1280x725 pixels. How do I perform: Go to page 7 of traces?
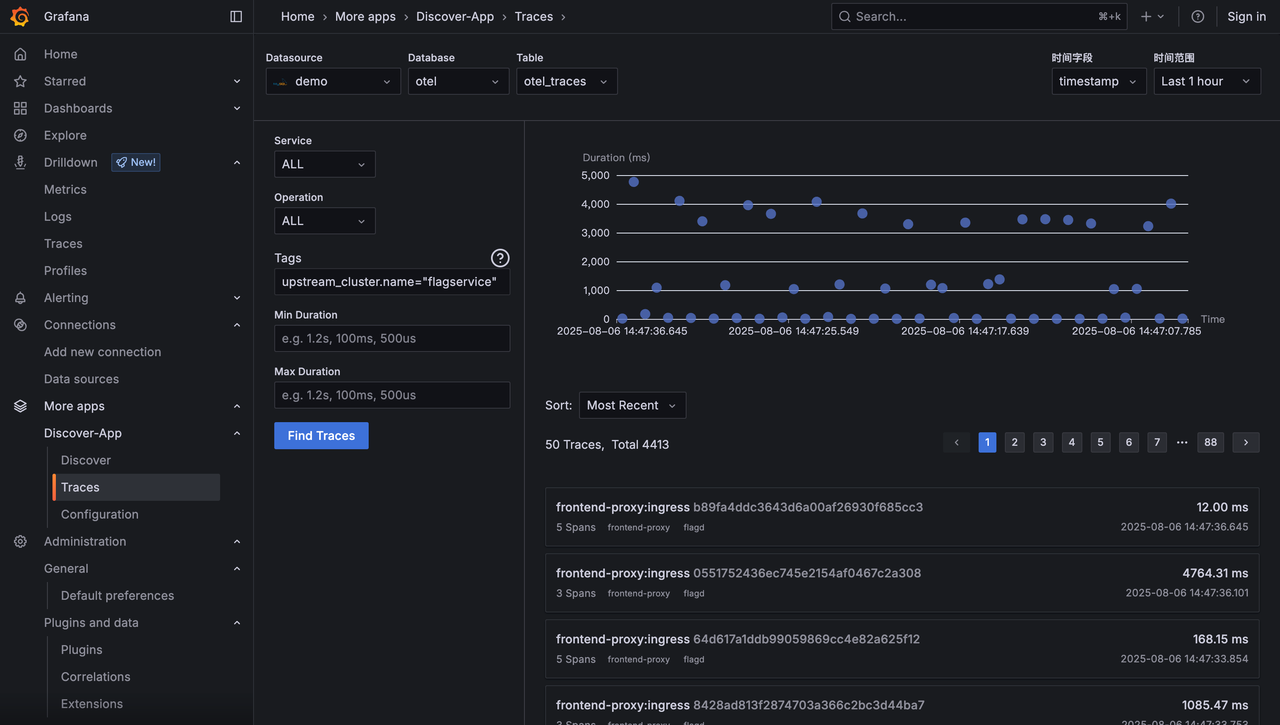pyautogui.click(x=1157, y=442)
